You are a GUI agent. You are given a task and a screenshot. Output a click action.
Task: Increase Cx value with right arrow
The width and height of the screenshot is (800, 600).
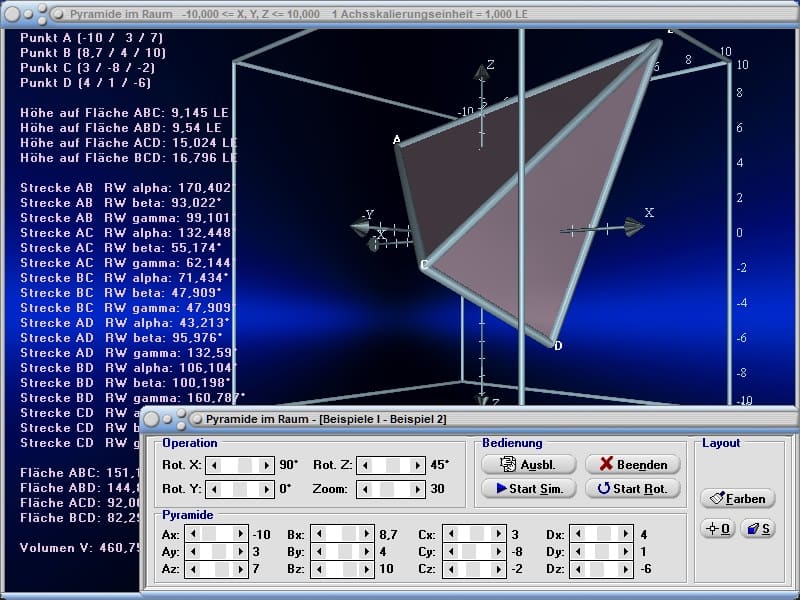[498, 534]
